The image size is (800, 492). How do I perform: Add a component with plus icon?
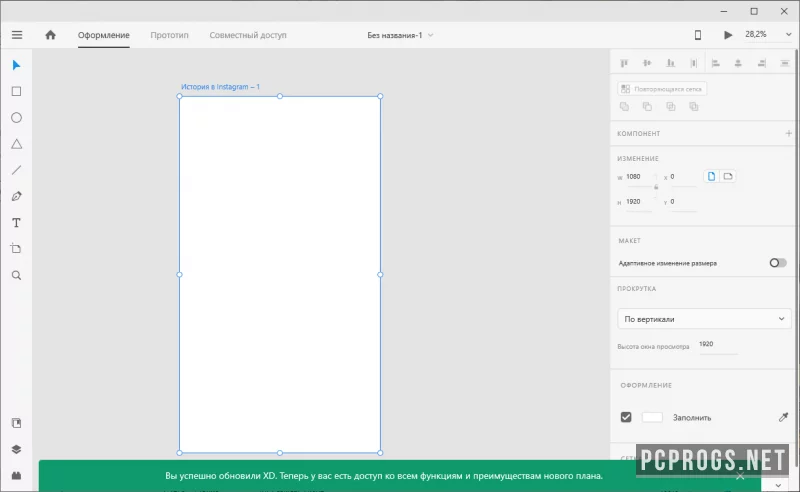pyautogui.click(x=788, y=133)
